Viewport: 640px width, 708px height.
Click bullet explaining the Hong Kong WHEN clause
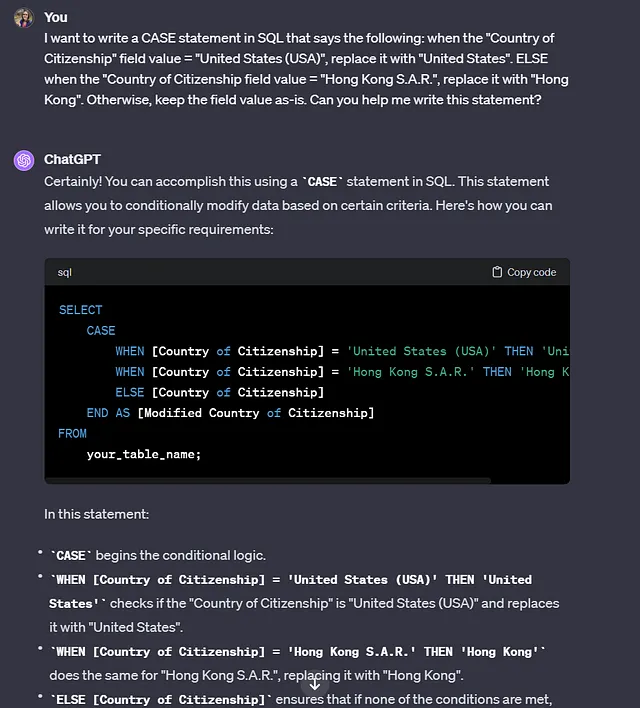click(298, 664)
